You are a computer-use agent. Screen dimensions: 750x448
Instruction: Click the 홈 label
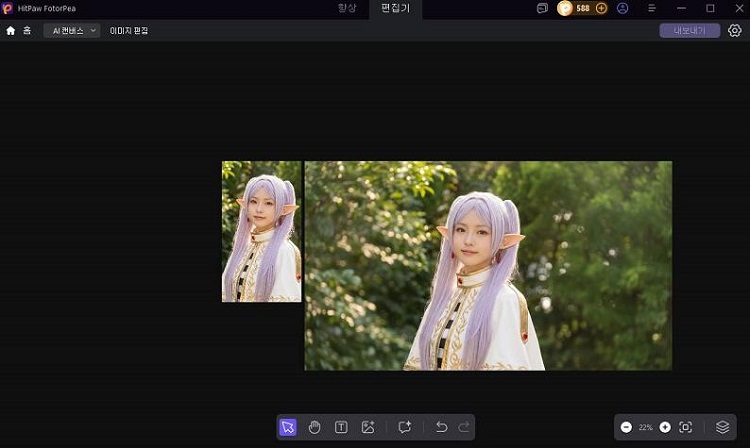(27, 31)
